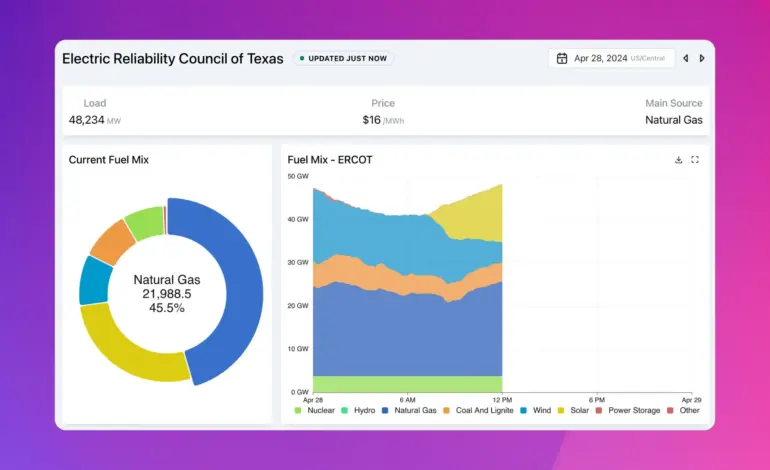The height and width of the screenshot is (470, 770).
Task: Toggle Hydro series in legend
Action: (358, 410)
